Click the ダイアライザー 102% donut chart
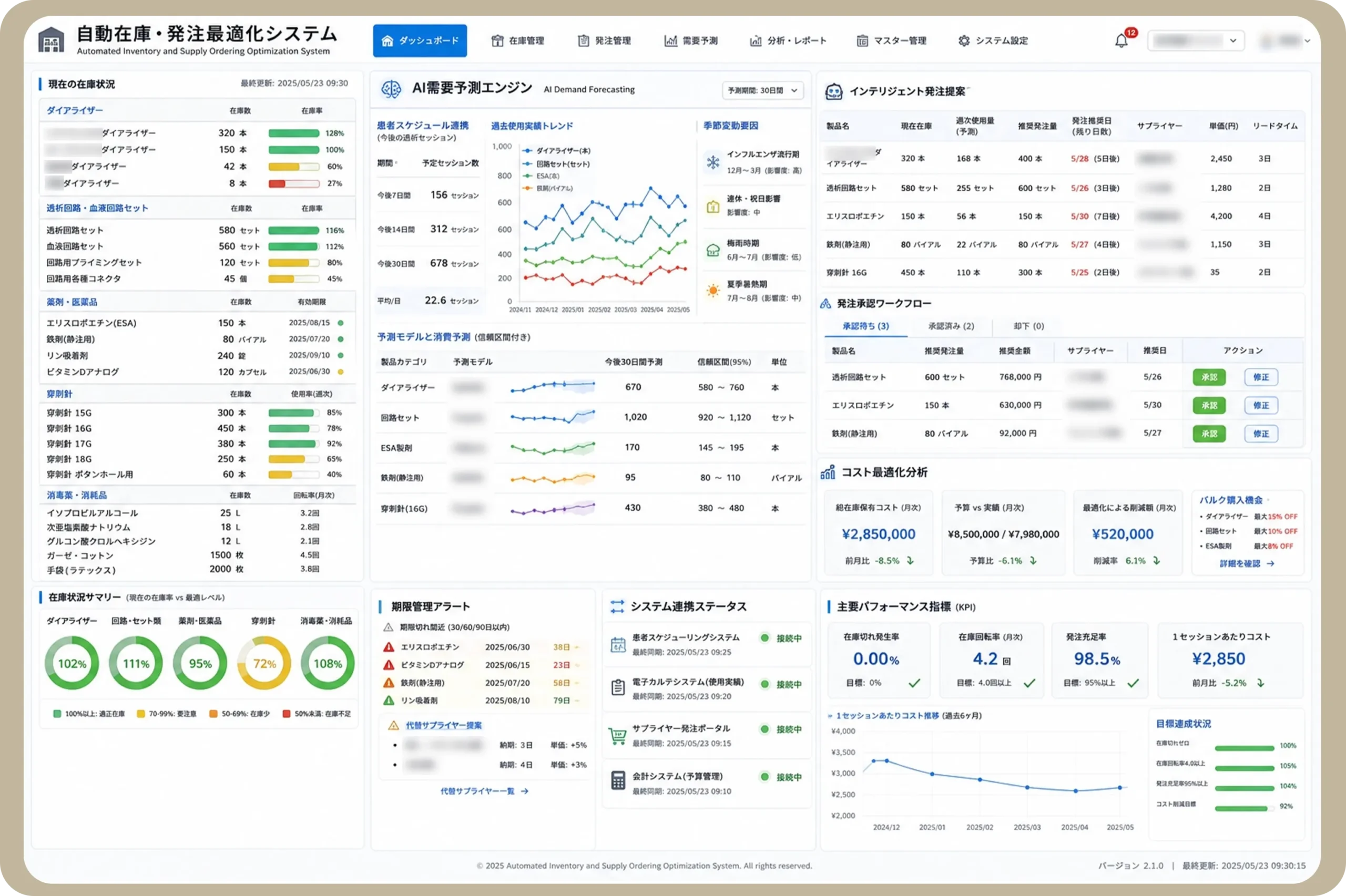The height and width of the screenshot is (896, 1346). [x=72, y=663]
